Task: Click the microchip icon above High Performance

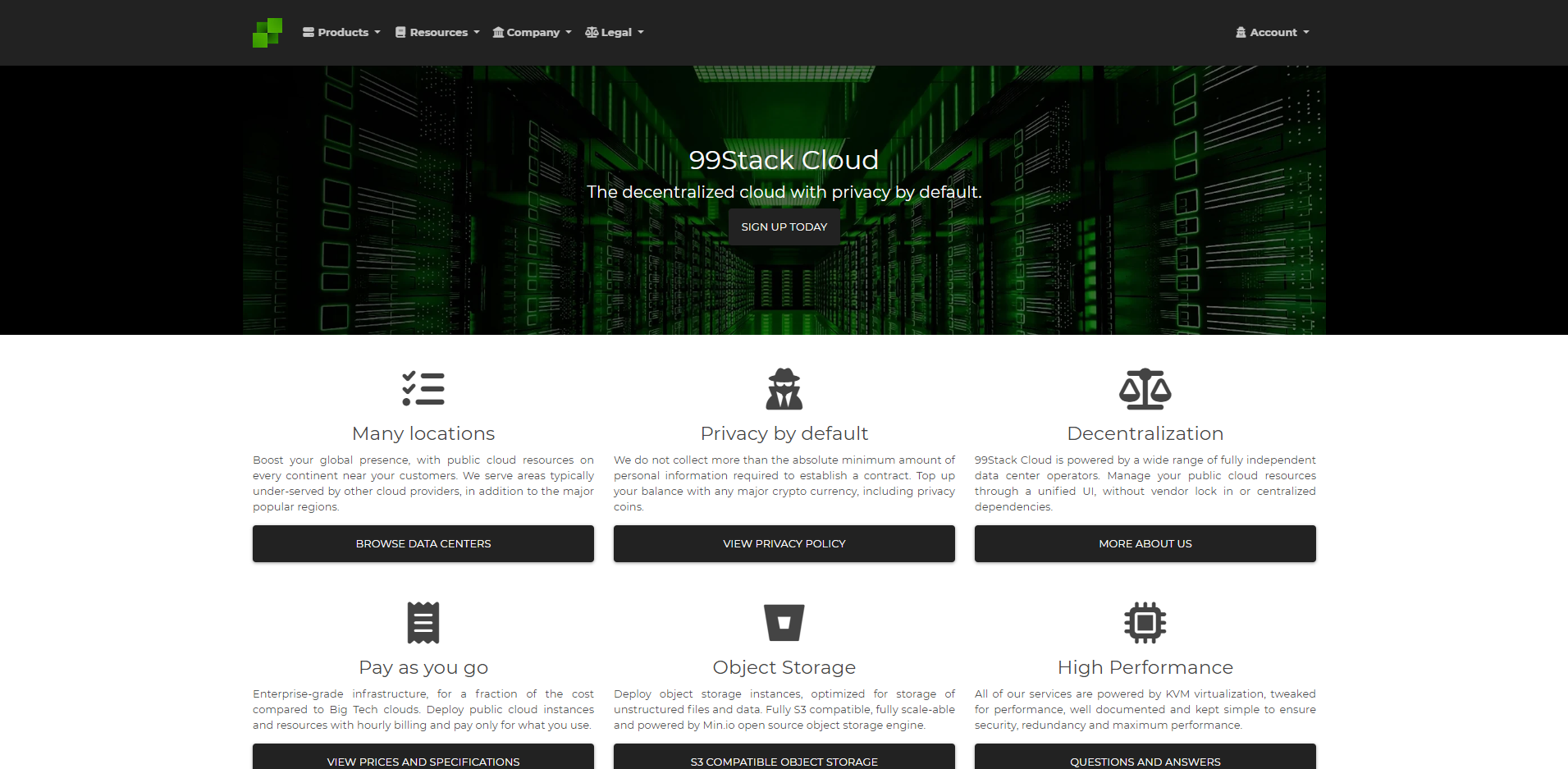Action: click(1145, 623)
